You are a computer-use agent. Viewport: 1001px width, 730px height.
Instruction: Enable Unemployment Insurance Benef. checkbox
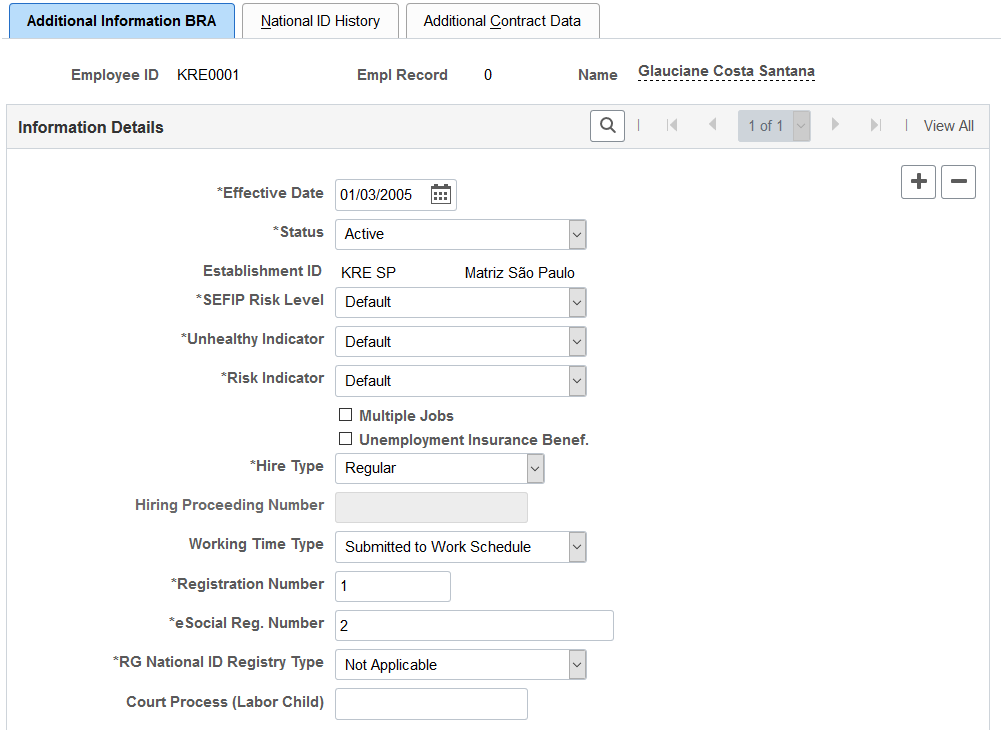pos(345,439)
